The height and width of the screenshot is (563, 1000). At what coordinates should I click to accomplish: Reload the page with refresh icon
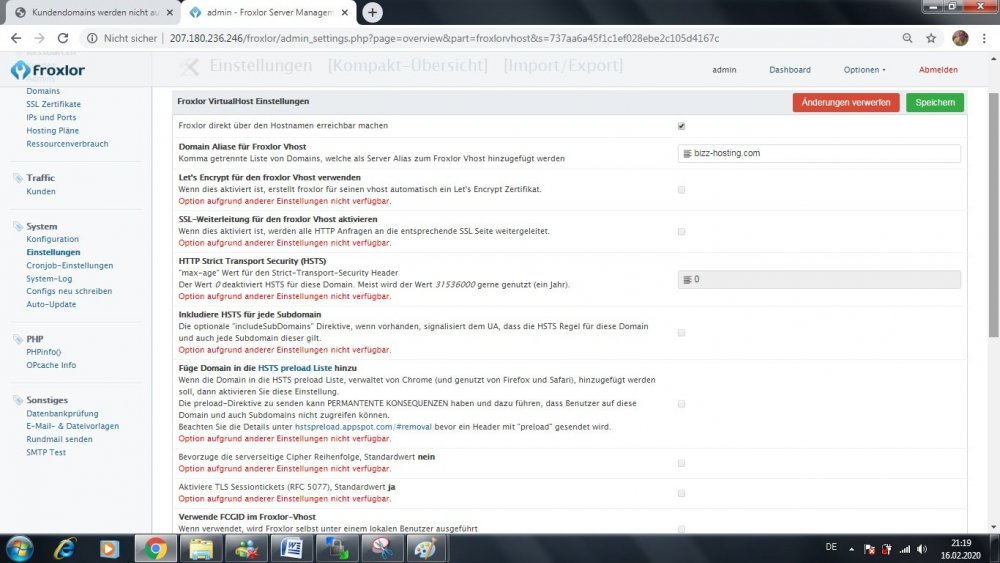(x=66, y=38)
